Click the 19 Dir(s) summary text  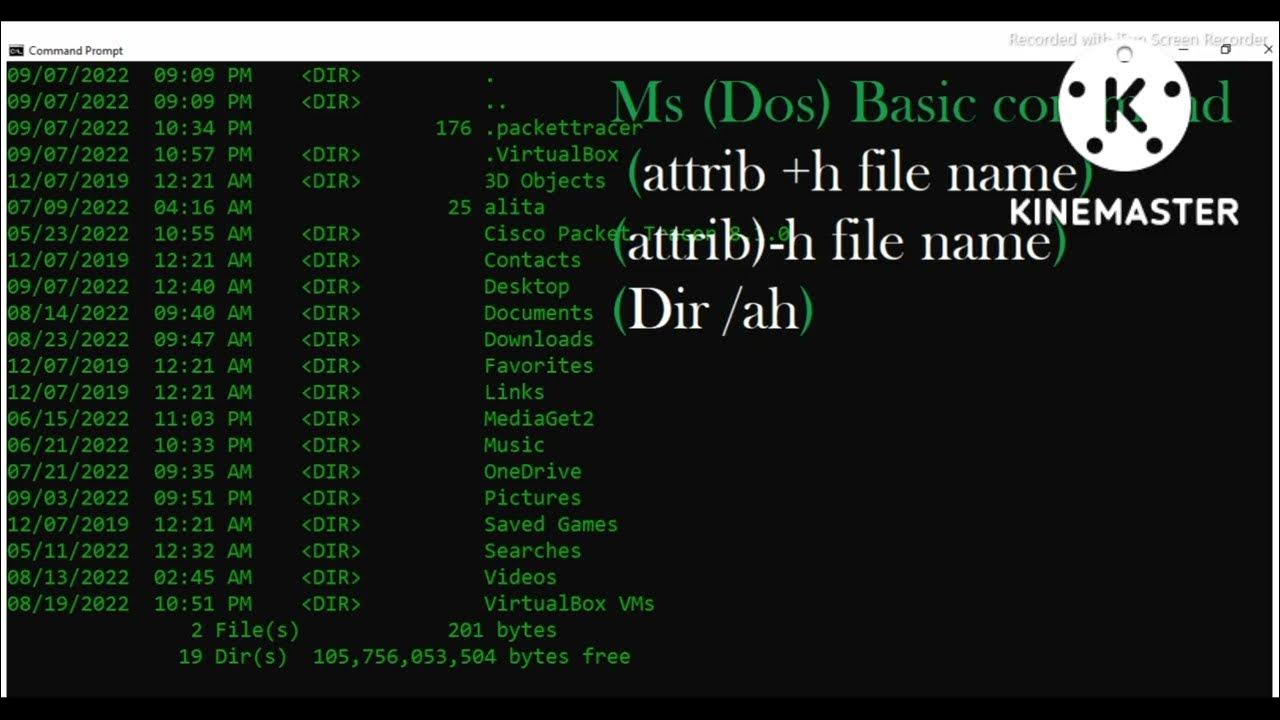[x=233, y=657]
